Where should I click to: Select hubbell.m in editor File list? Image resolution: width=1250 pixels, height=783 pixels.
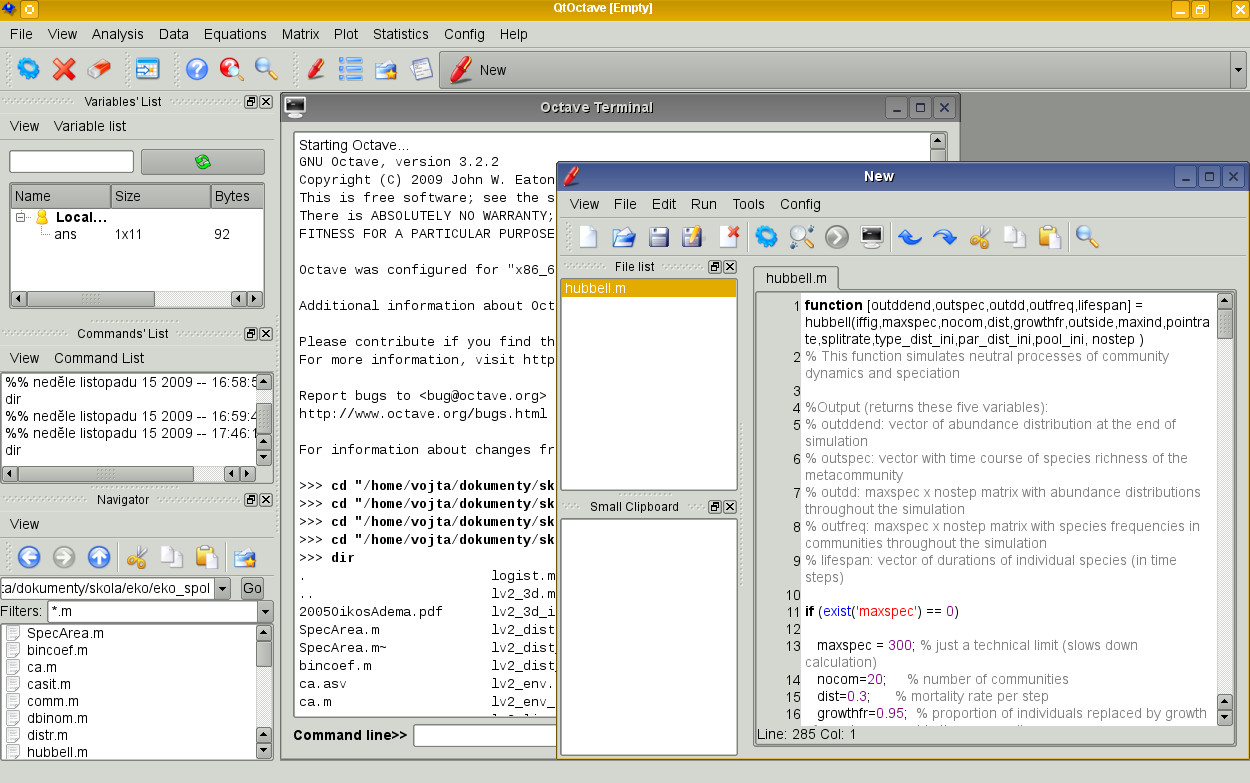[x=648, y=288]
